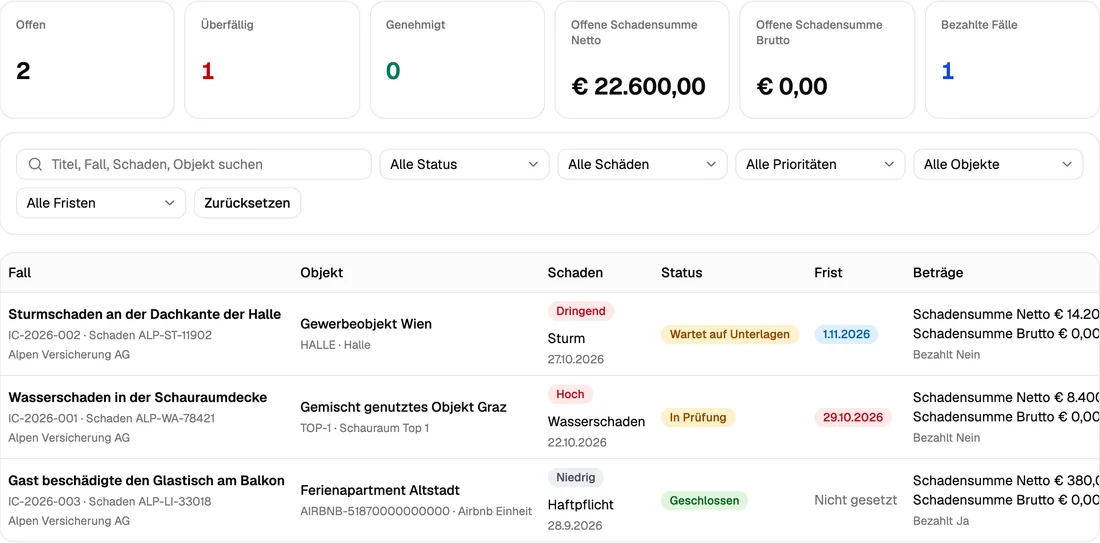Click the Zurücksetzen button

pos(247,203)
